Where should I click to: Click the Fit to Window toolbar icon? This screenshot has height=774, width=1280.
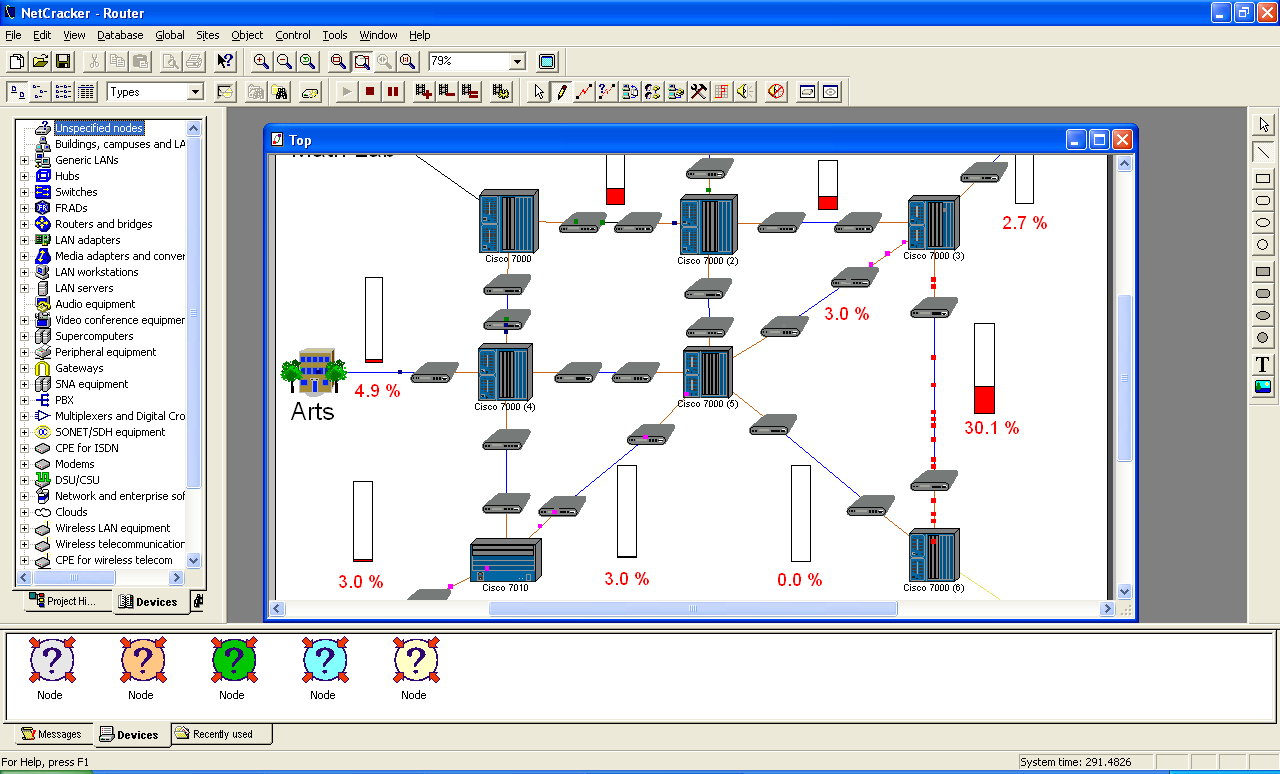pos(361,61)
